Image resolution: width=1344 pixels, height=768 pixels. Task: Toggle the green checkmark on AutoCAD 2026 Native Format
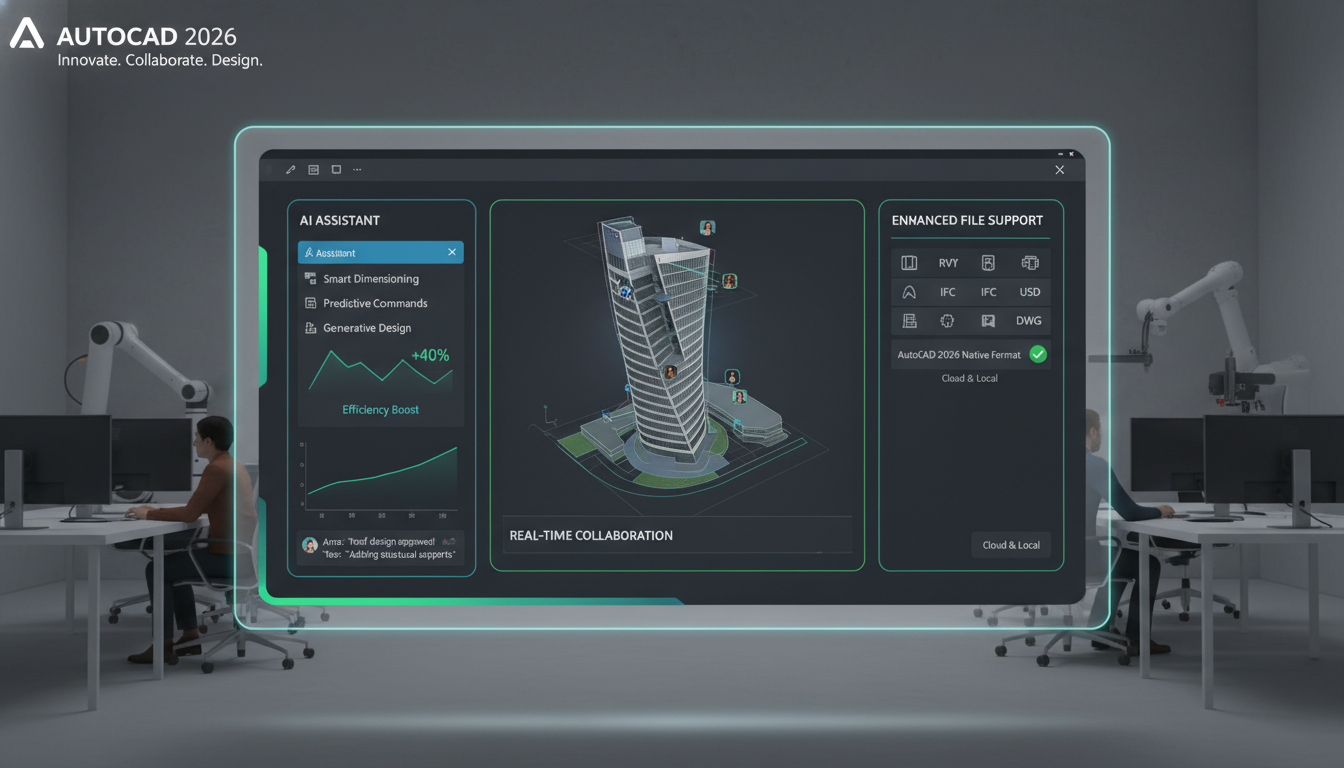[1038, 354]
